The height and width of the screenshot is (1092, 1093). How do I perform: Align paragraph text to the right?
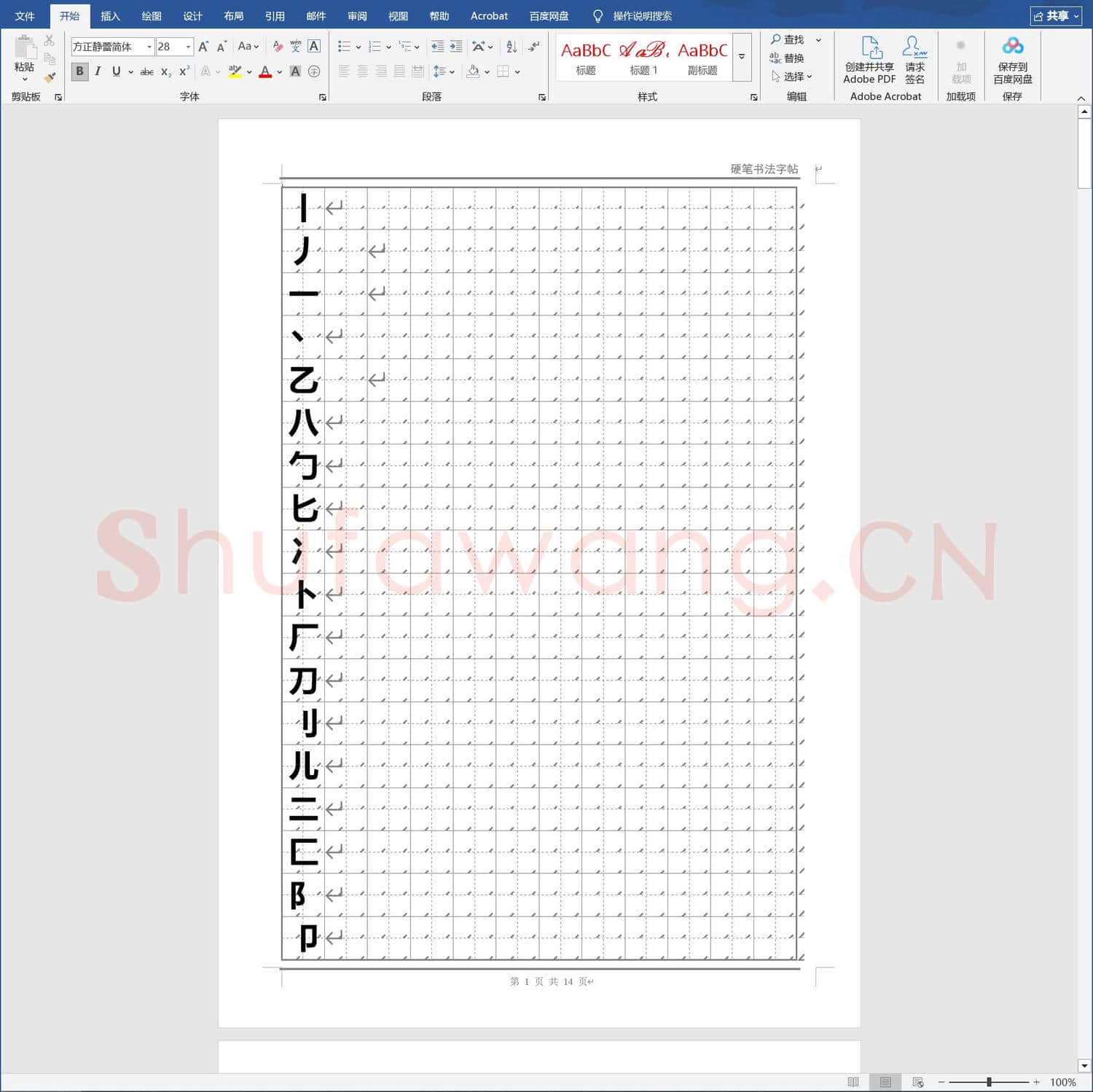[x=381, y=71]
